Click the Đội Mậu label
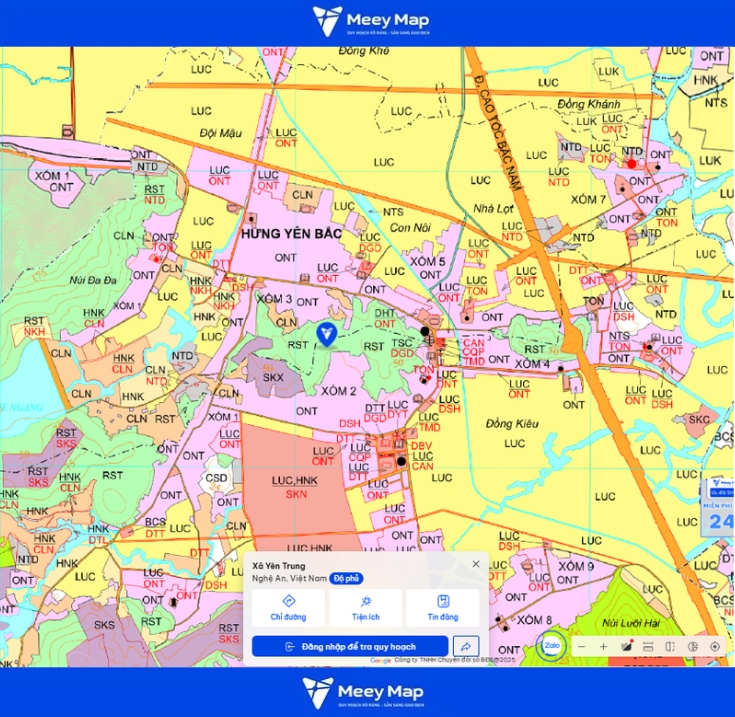Image resolution: width=735 pixels, height=717 pixels. click(220, 134)
